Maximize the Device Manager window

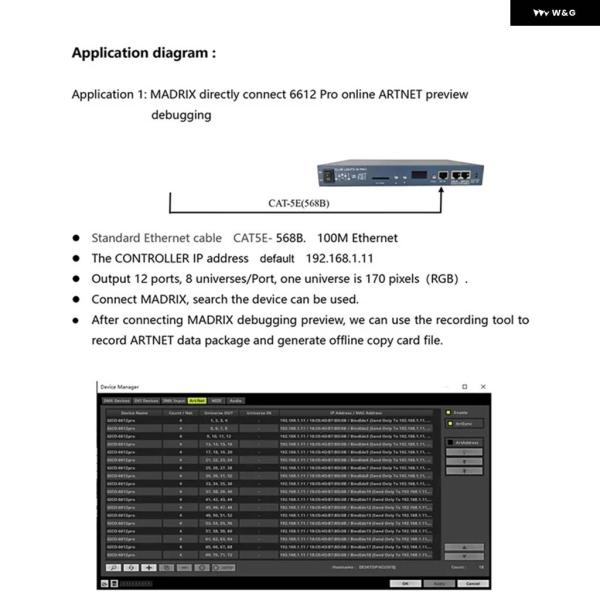click(465, 386)
